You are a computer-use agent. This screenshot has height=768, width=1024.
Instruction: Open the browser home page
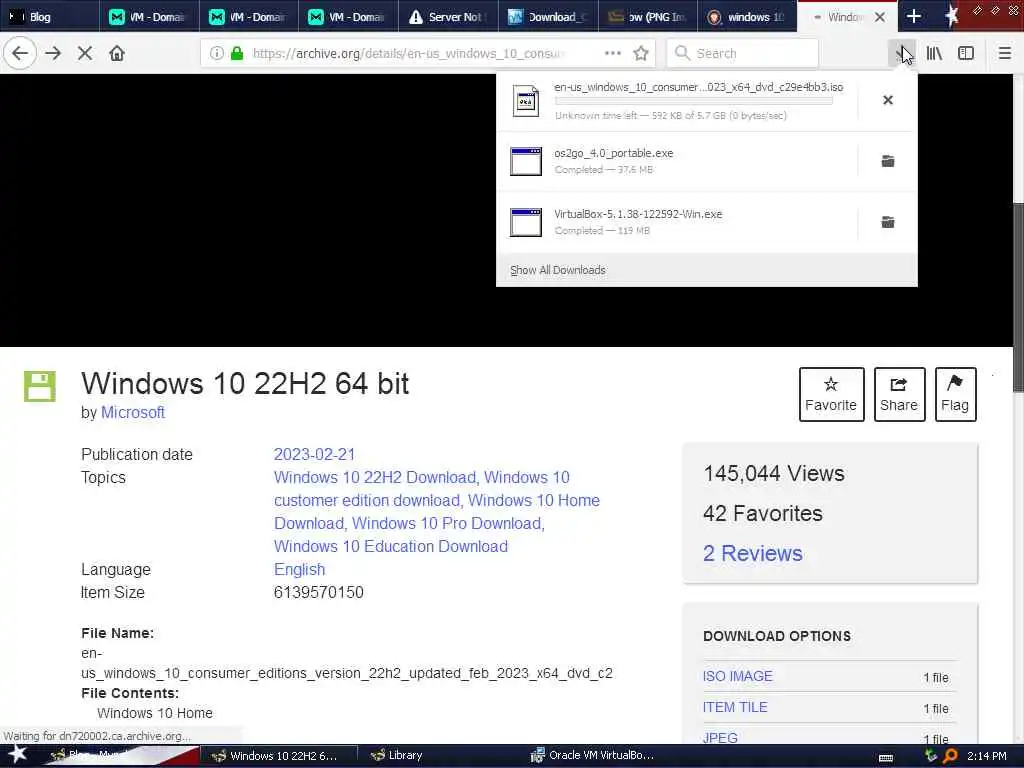(x=117, y=54)
